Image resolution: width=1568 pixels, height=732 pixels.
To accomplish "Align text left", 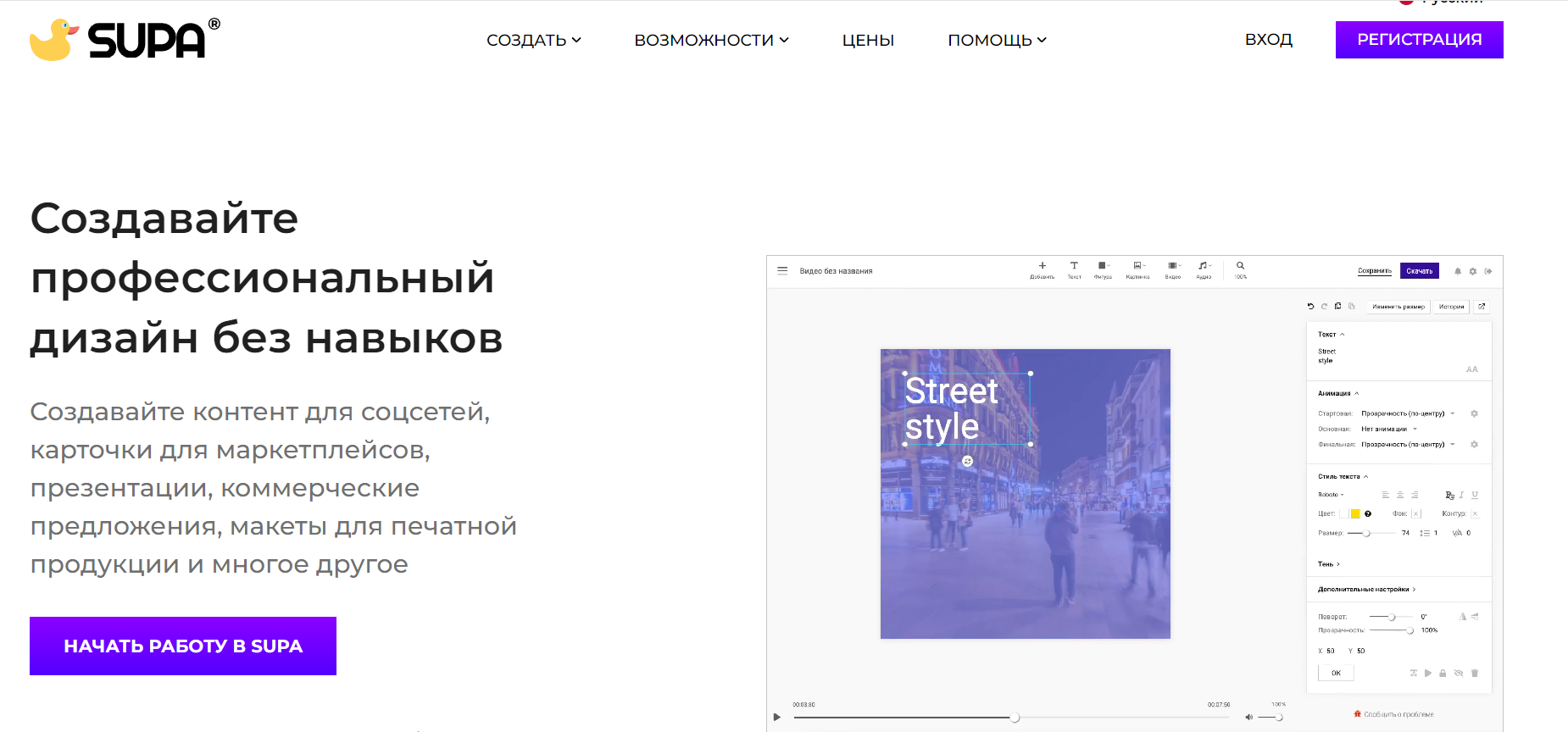I will (x=1386, y=495).
